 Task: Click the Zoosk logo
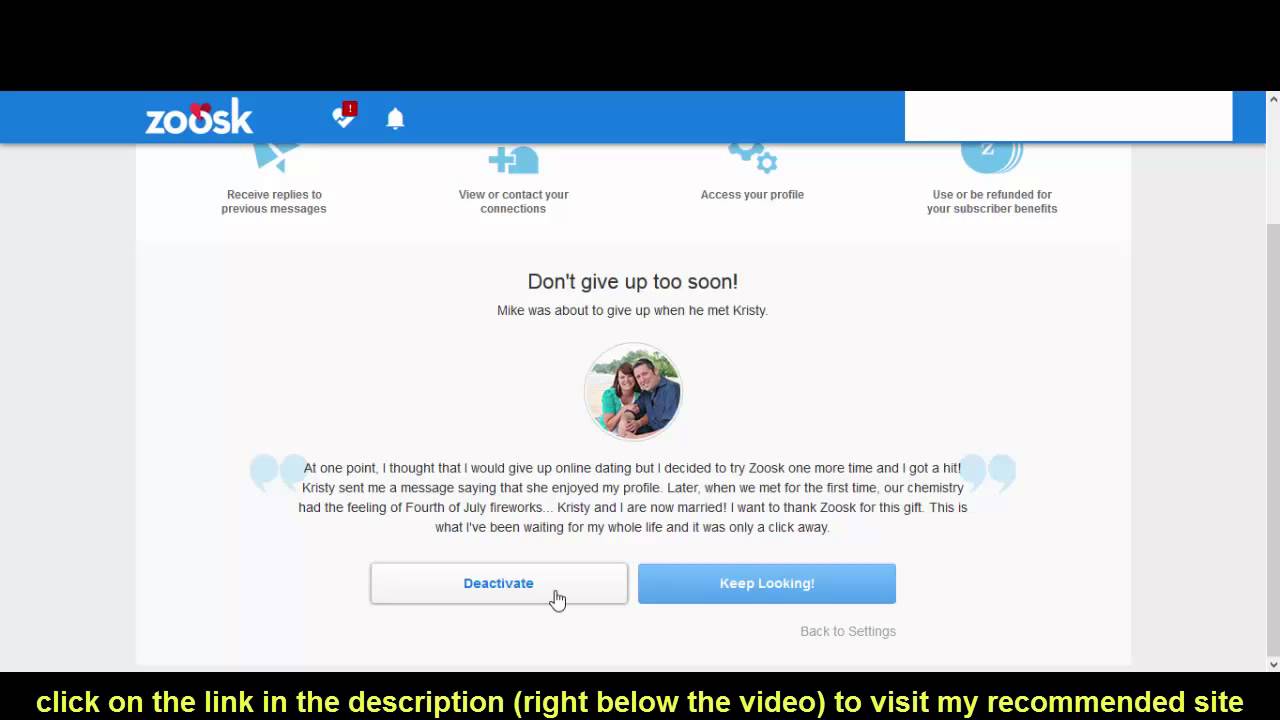[x=199, y=117]
